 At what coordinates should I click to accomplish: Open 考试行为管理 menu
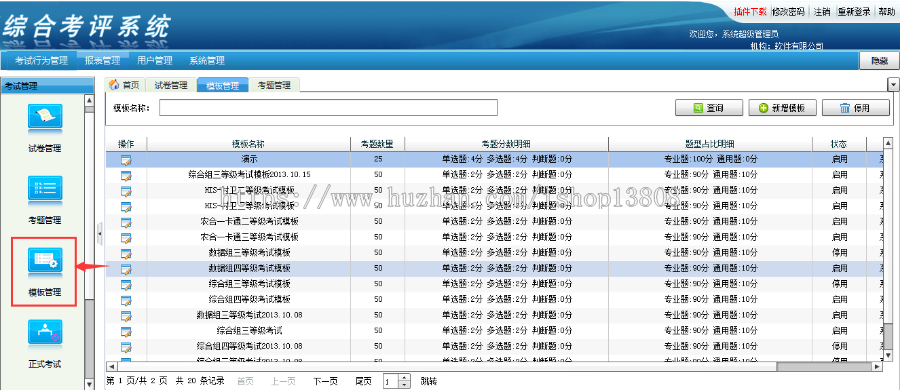(x=41, y=60)
